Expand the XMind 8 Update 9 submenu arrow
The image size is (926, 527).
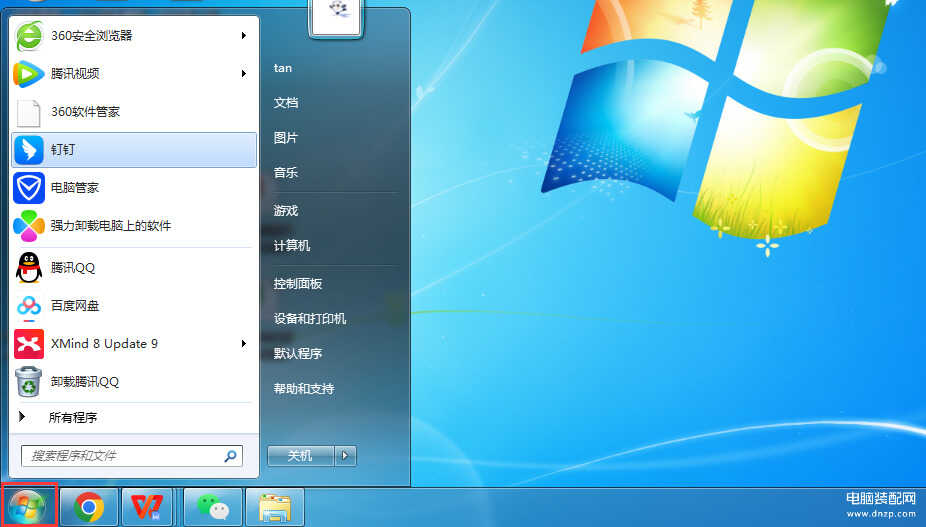click(x=243, y=343)
